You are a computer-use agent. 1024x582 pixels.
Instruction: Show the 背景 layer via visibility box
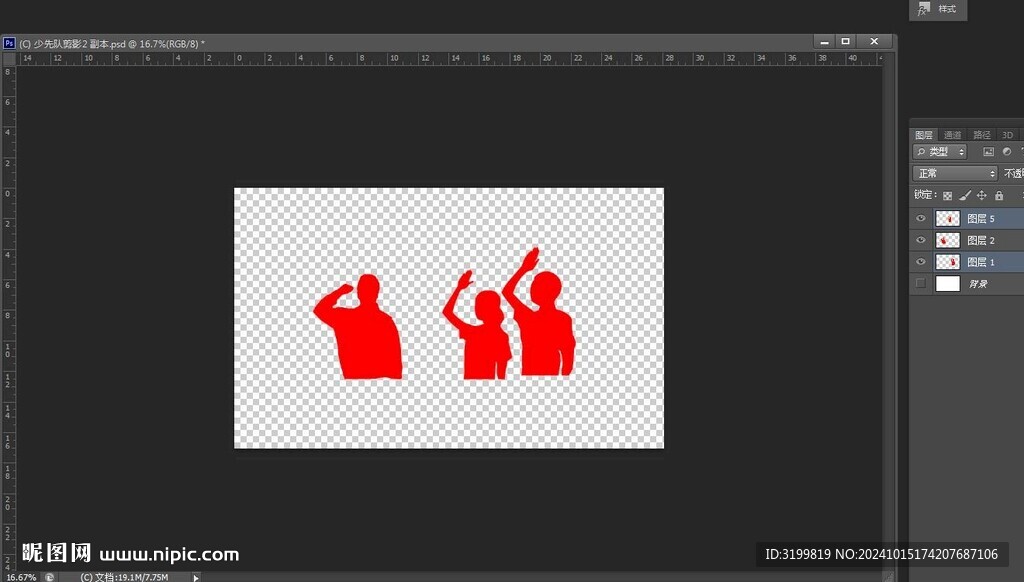[921, 283]
